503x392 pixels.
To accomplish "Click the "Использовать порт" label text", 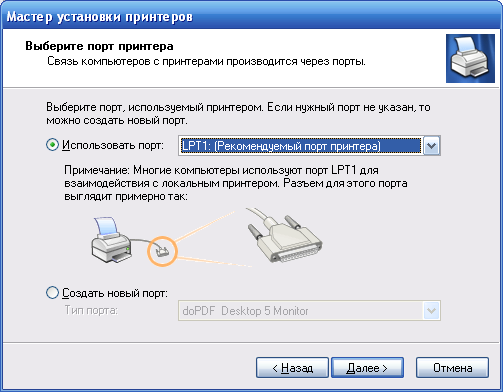I will (113, 145).
